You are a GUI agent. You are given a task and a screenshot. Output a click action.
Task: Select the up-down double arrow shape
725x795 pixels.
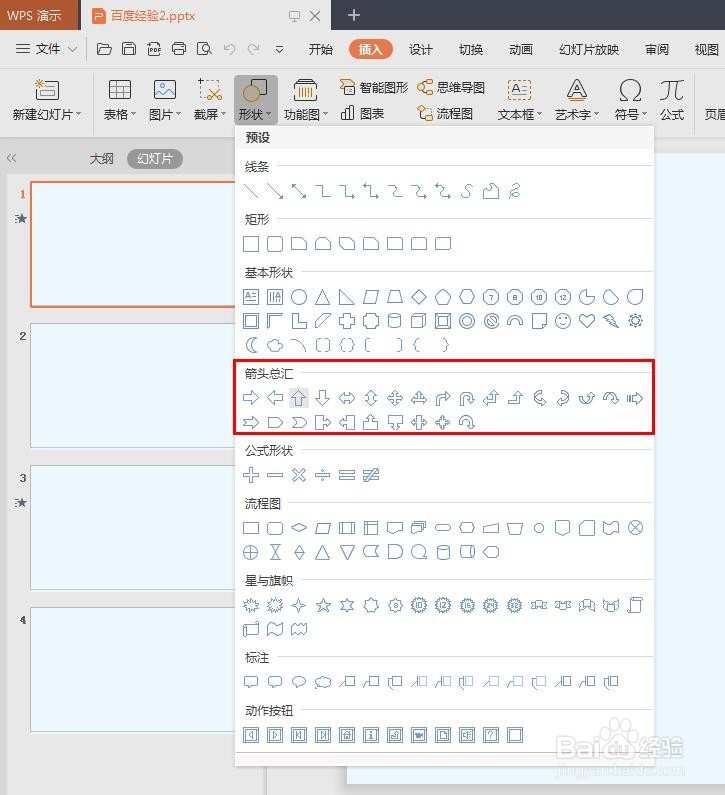[x=371, y=398]
